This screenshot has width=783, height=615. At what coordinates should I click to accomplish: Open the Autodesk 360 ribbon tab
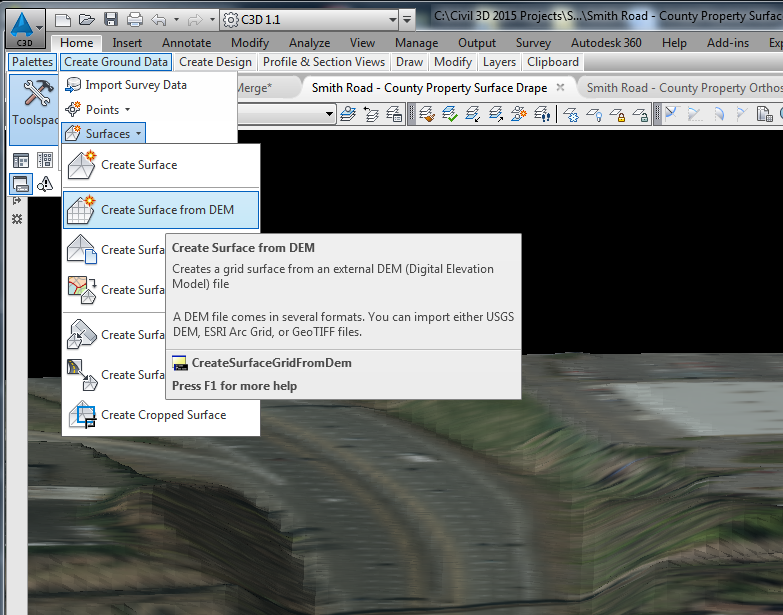tap(606, 43)
